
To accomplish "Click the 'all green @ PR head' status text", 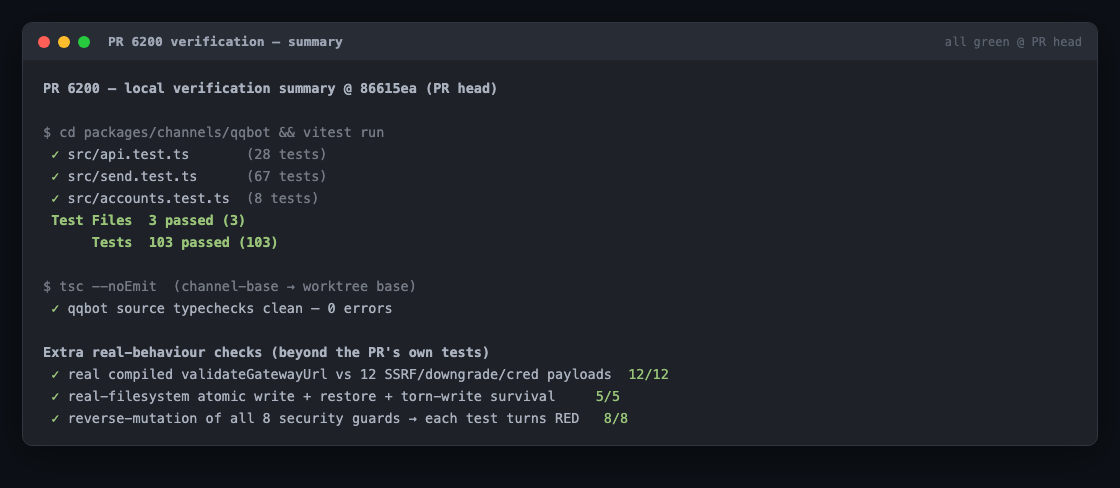I will tap(1013, 42).
